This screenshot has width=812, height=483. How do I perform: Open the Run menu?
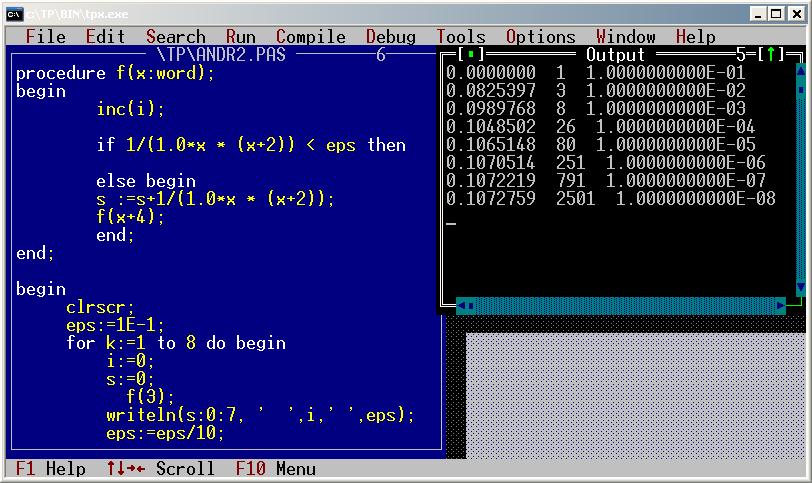[x=240, y=37]
